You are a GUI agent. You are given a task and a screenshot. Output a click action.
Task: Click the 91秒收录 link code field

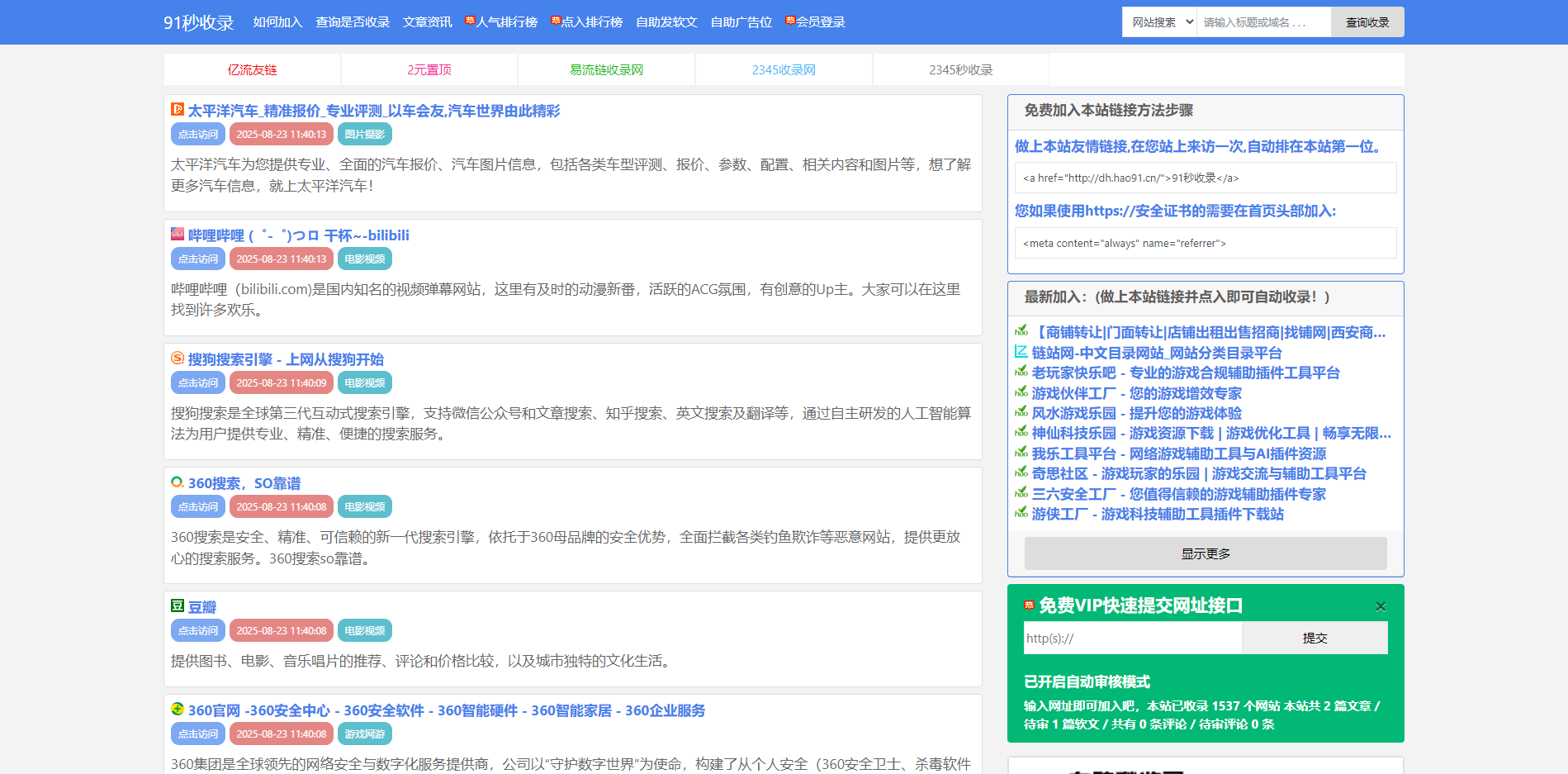[x=1206, y=178]
